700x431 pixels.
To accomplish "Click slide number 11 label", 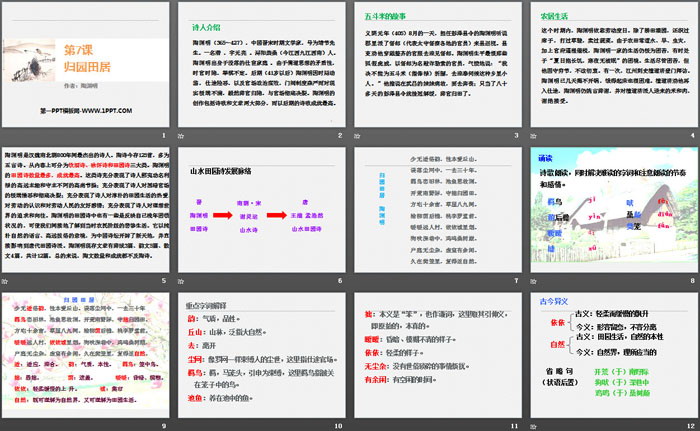I will click(515, 426).
